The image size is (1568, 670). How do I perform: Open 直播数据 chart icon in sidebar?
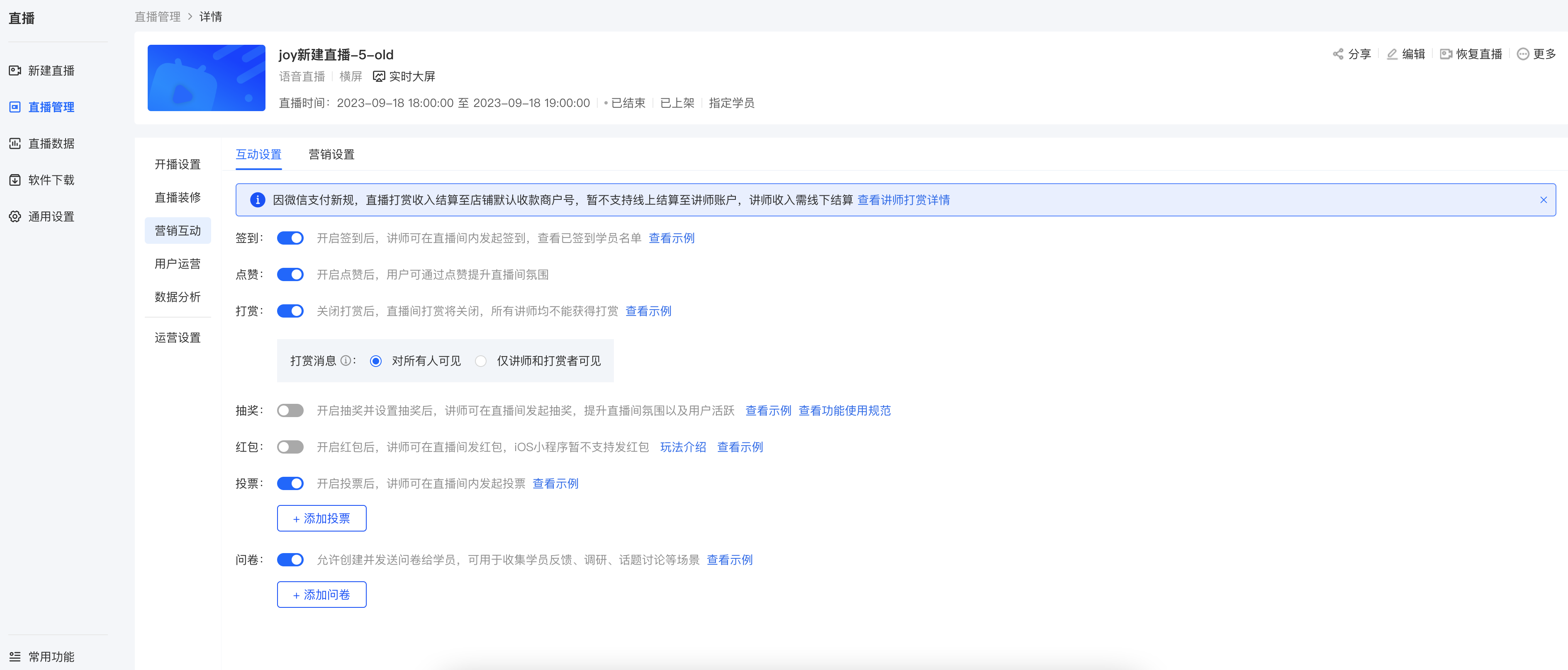pos(15,143)
